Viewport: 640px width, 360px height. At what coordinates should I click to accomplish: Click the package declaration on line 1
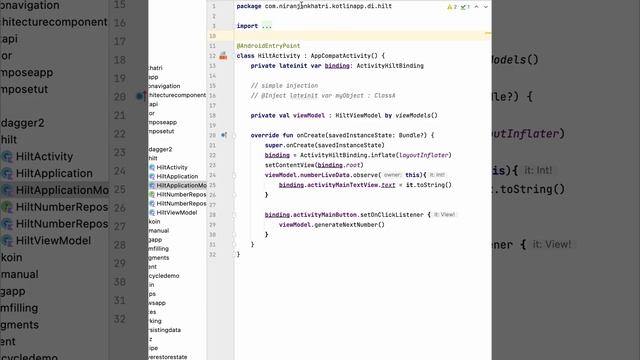pyautogui.click(x=314, y=6)
